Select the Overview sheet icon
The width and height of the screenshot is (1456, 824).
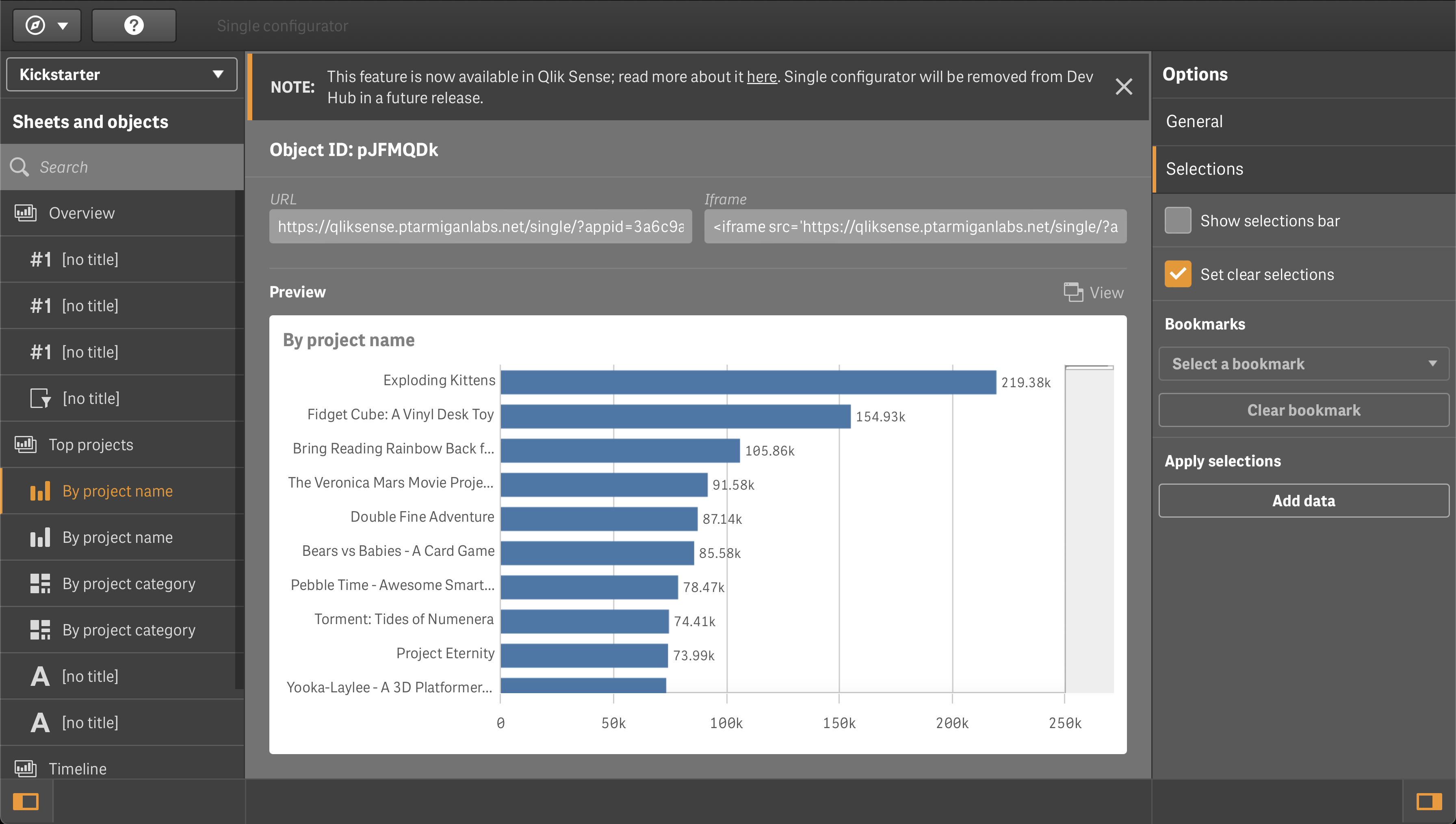pos(26,213)
